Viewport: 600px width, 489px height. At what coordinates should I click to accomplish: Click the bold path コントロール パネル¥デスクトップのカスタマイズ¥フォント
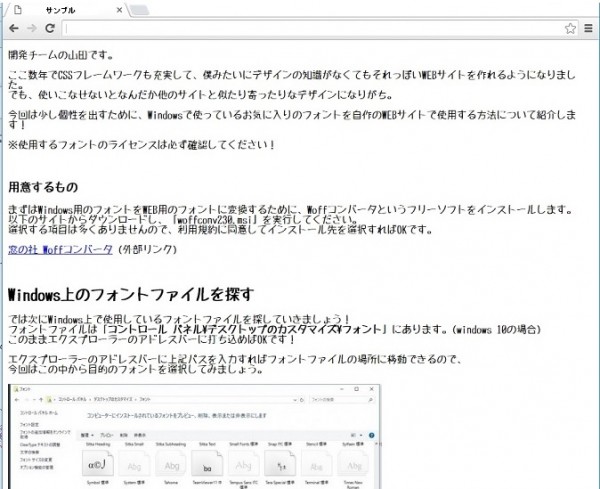(x=246, y=329)
